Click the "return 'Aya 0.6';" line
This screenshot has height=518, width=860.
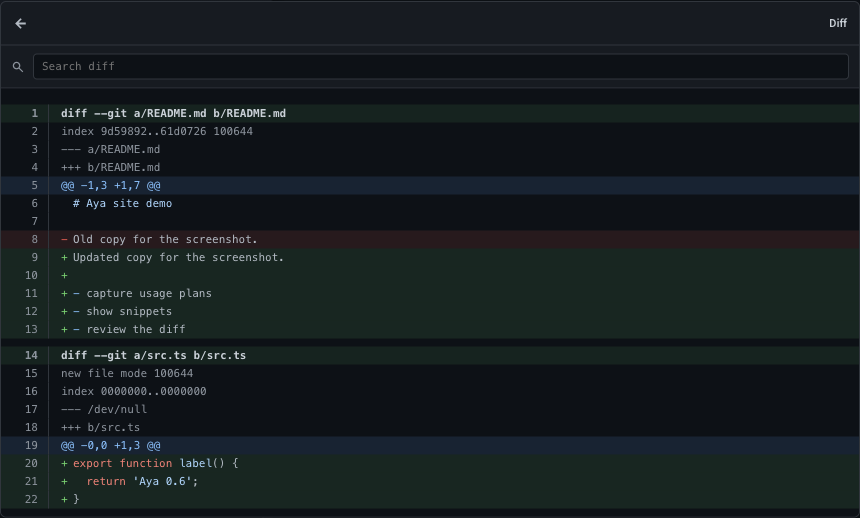pyautogui.click(x=430, y=481)
